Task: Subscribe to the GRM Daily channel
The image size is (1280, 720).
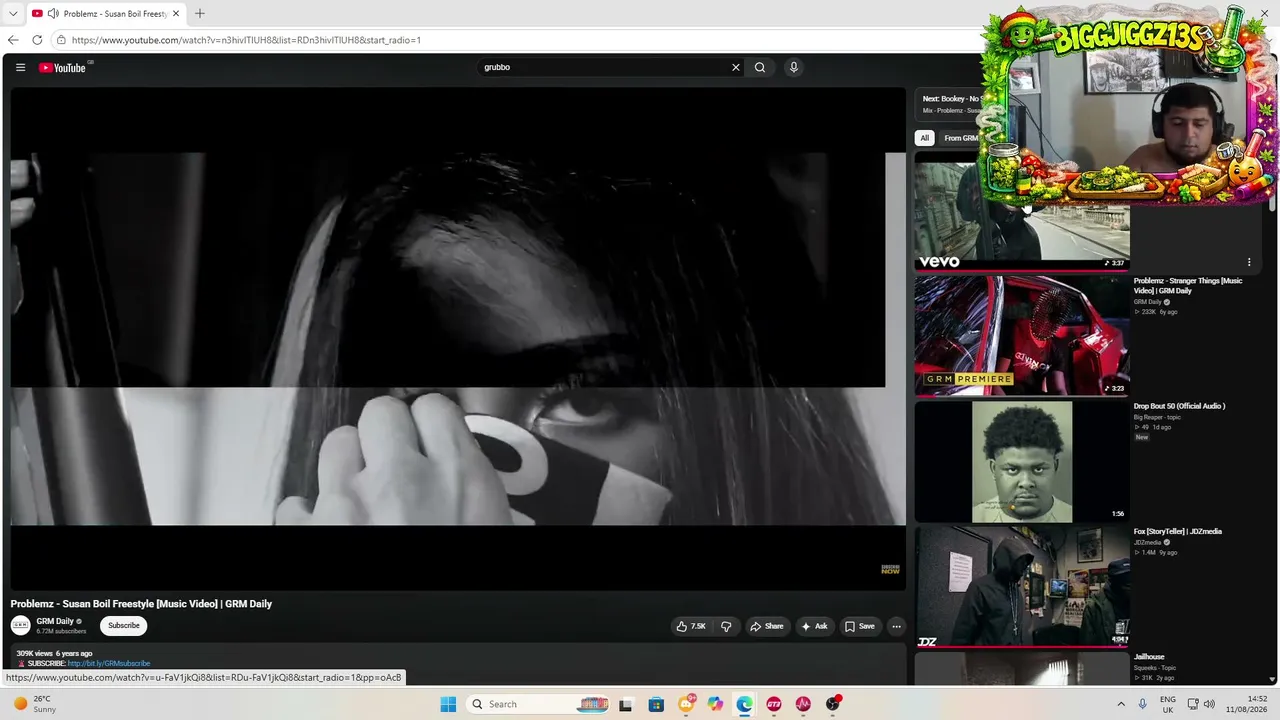Action: point(124,626)
